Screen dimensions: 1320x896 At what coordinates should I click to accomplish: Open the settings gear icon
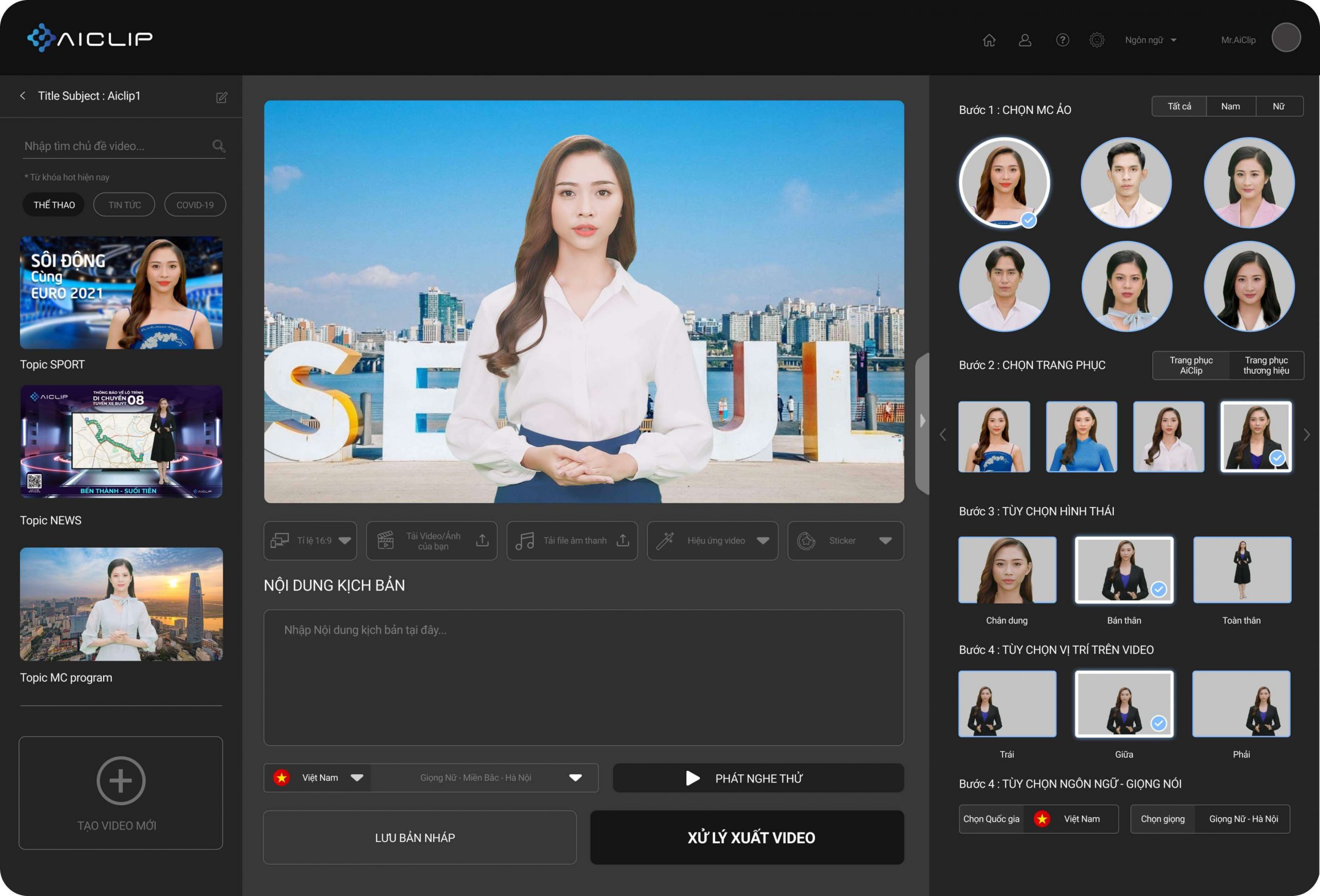point(1097,40)
